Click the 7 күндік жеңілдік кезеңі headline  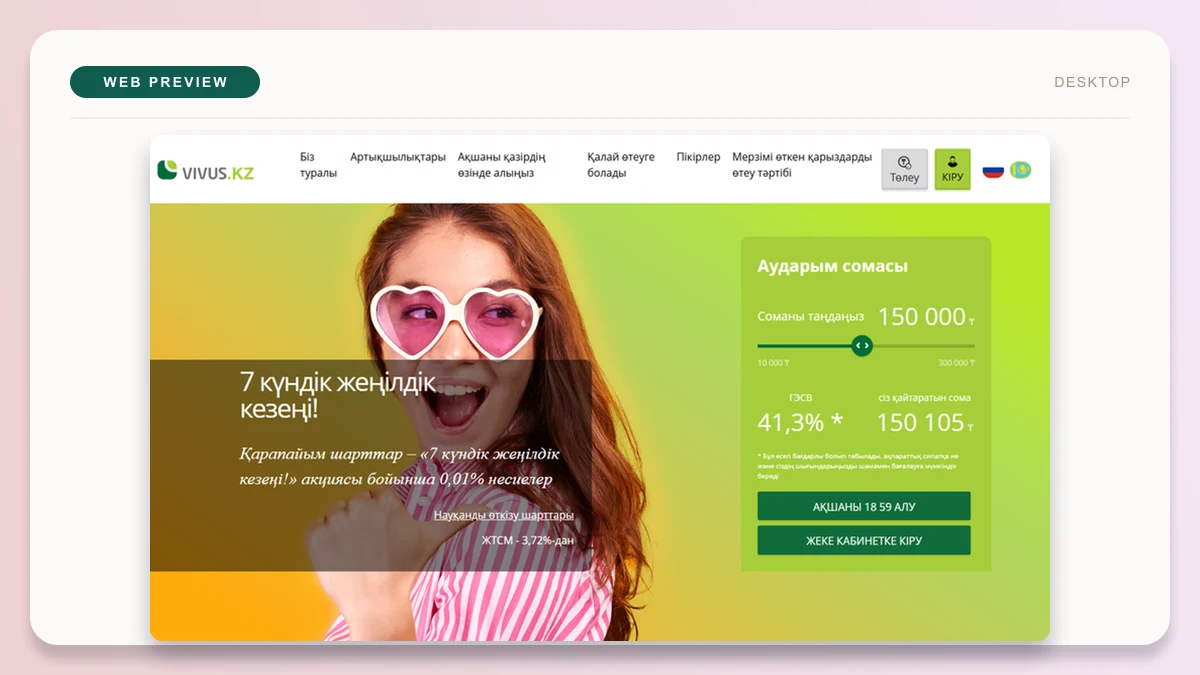pos(339,395)
